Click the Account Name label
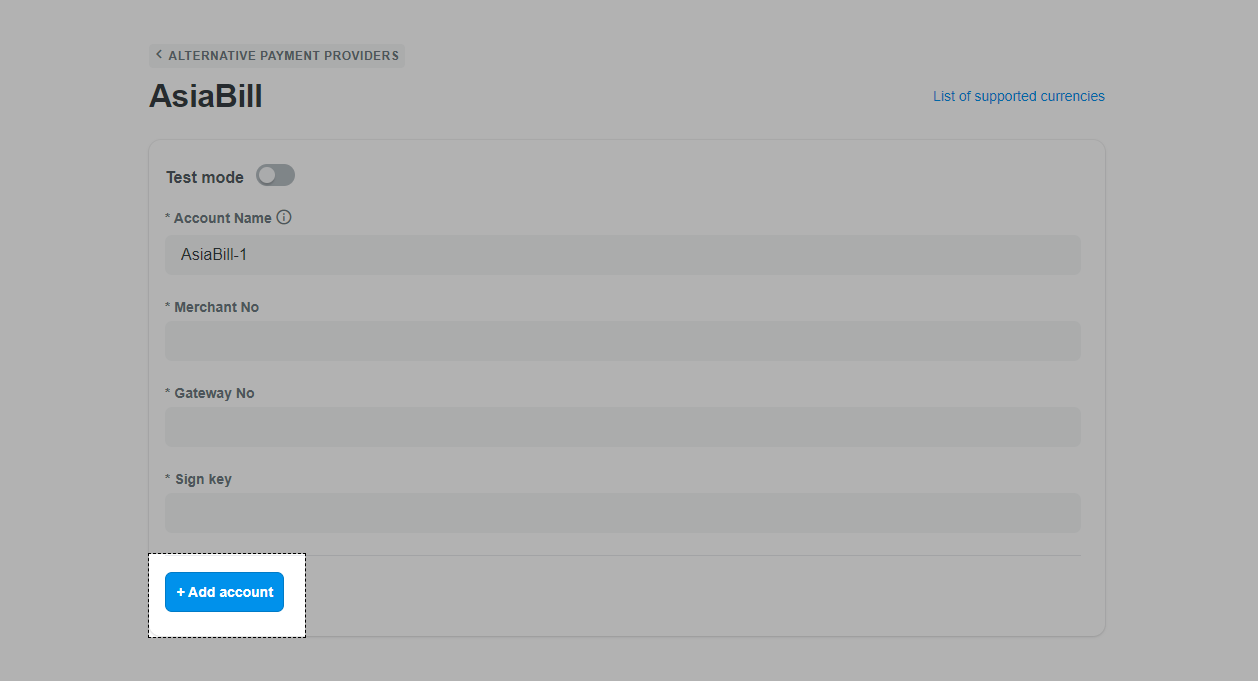 coord(223,218)
